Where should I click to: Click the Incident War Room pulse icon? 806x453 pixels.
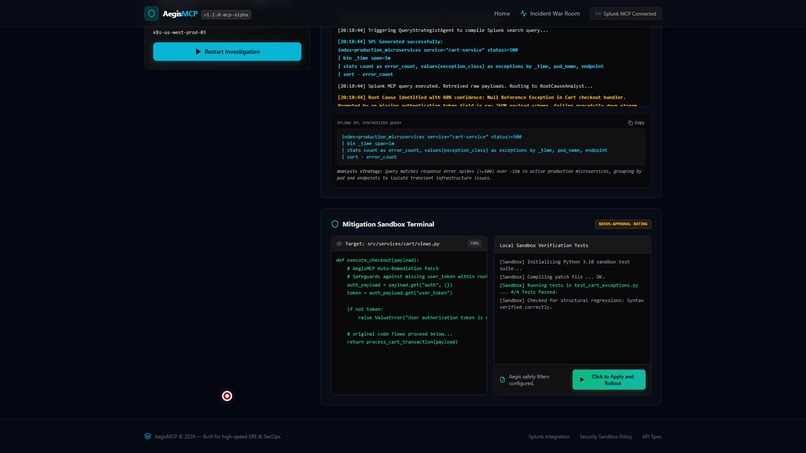point(523,13)
